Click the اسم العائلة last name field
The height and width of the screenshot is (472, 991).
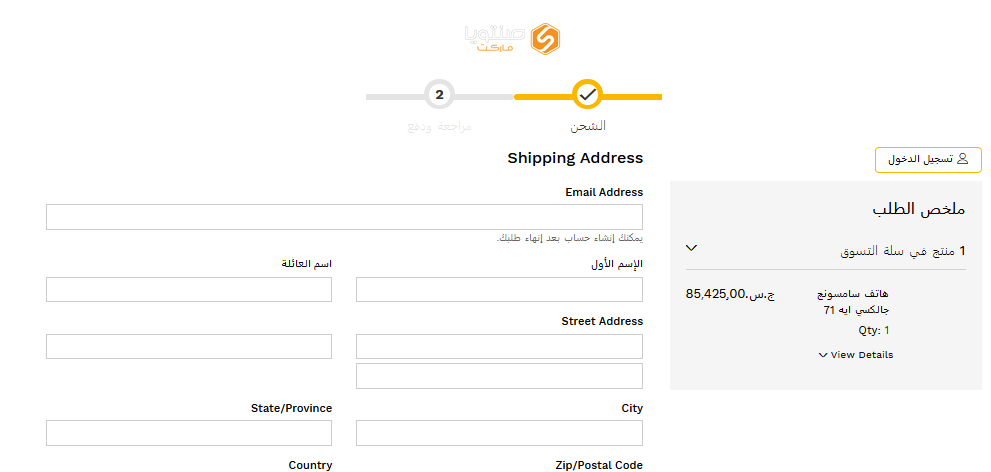point(189,289)
